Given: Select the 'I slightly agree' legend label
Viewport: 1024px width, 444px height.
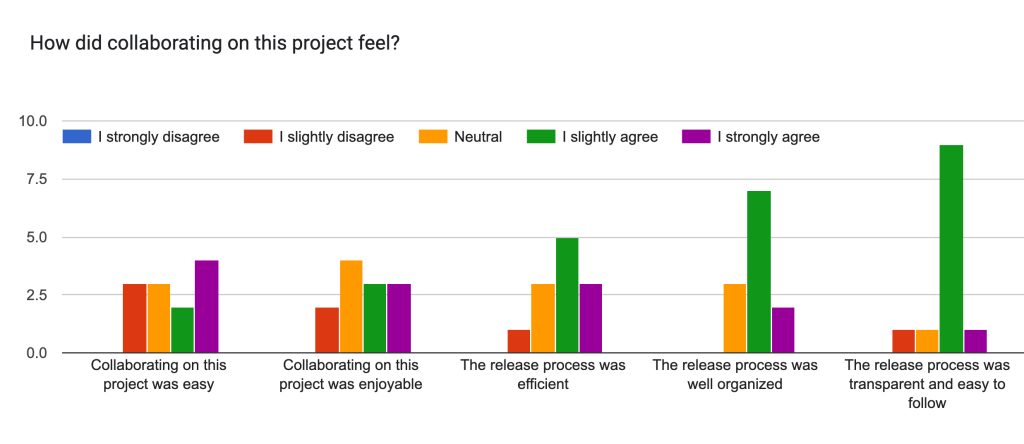Looking at the screenshot, I should [610, 136].
